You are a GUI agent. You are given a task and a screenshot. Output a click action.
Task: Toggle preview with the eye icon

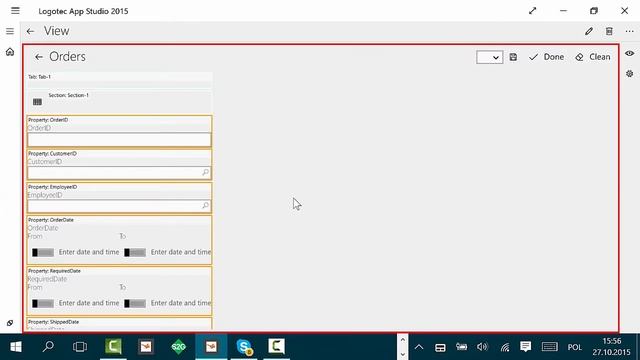pyautogui.click(x=629, y=53)
